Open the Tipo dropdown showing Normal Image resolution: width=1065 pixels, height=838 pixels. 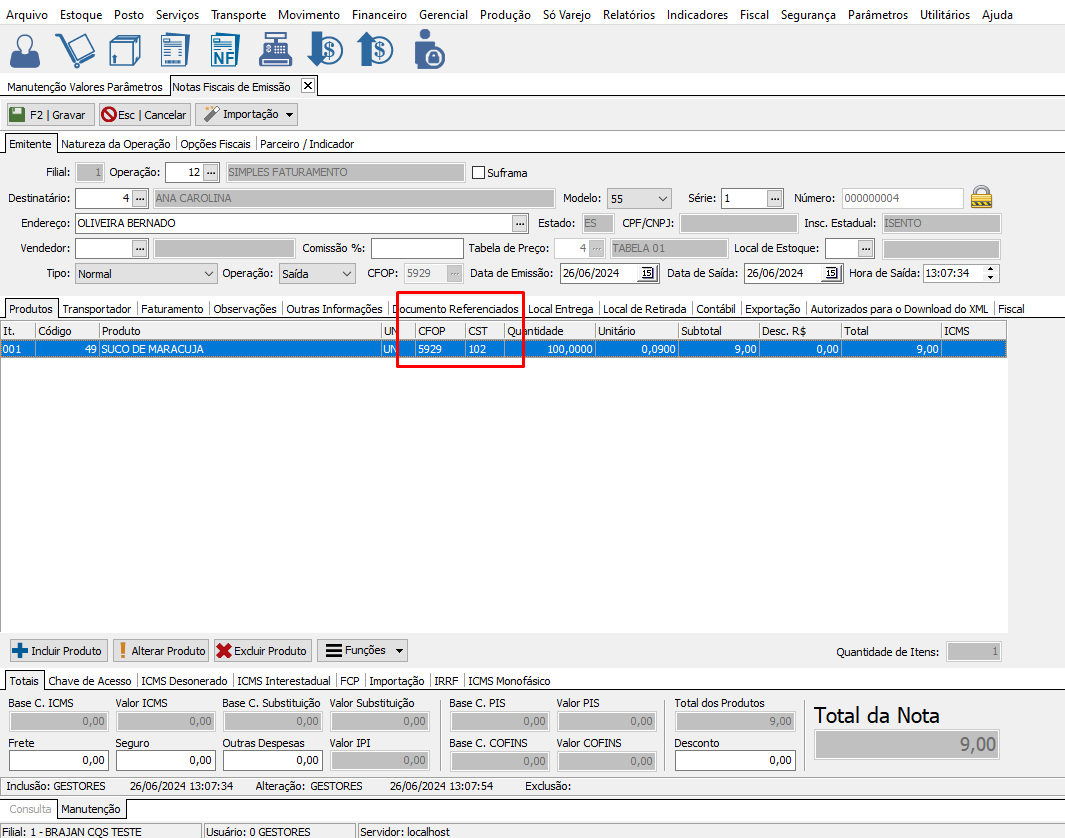pyautogui.click(x=208, y=273)
